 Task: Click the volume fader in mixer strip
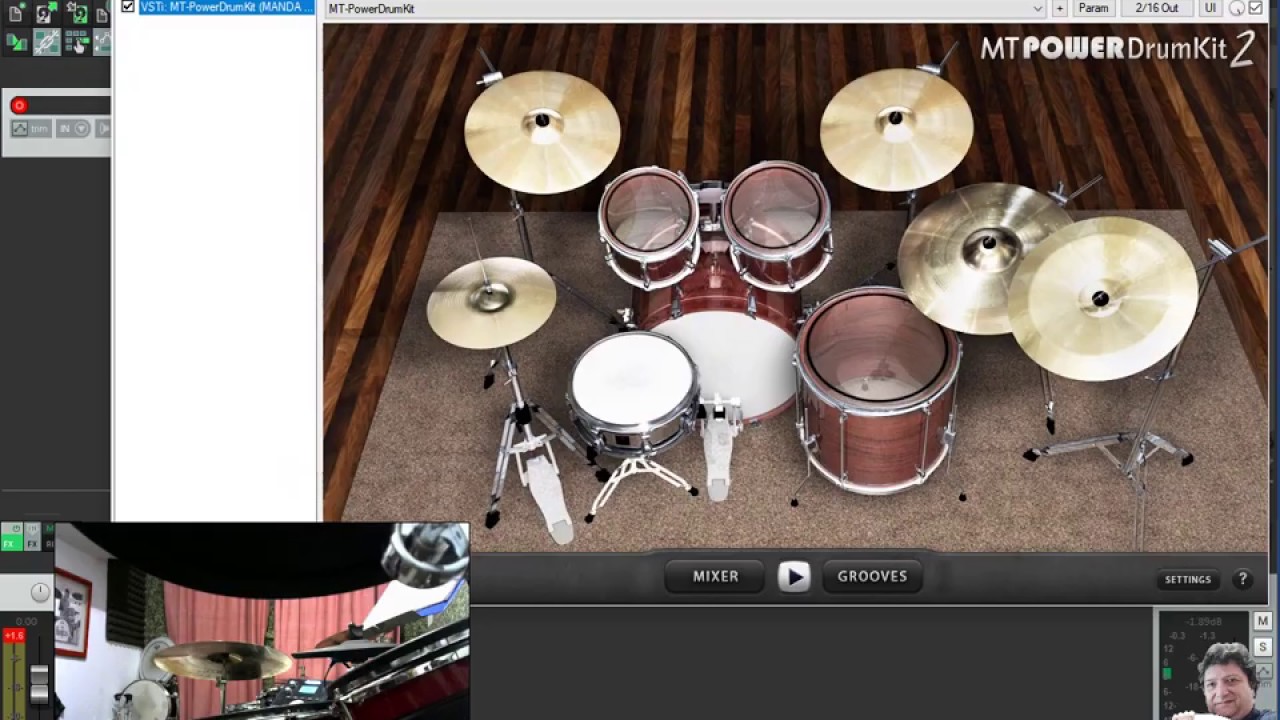click(x=39, y=683)
